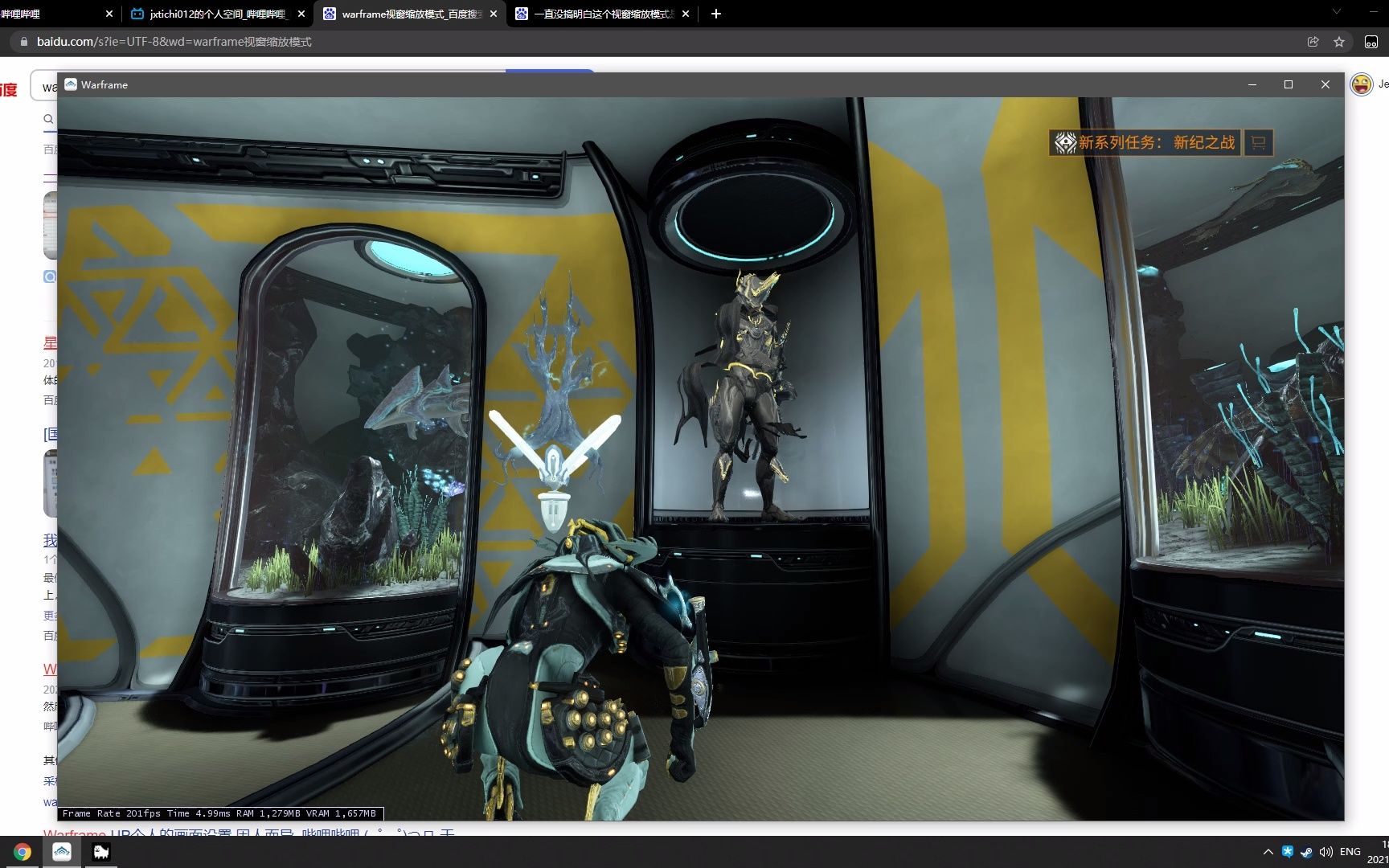Switch to the 一直没搞明白这个视窗缩放模式 tab

pyautogui.click(x=603, y=14)
